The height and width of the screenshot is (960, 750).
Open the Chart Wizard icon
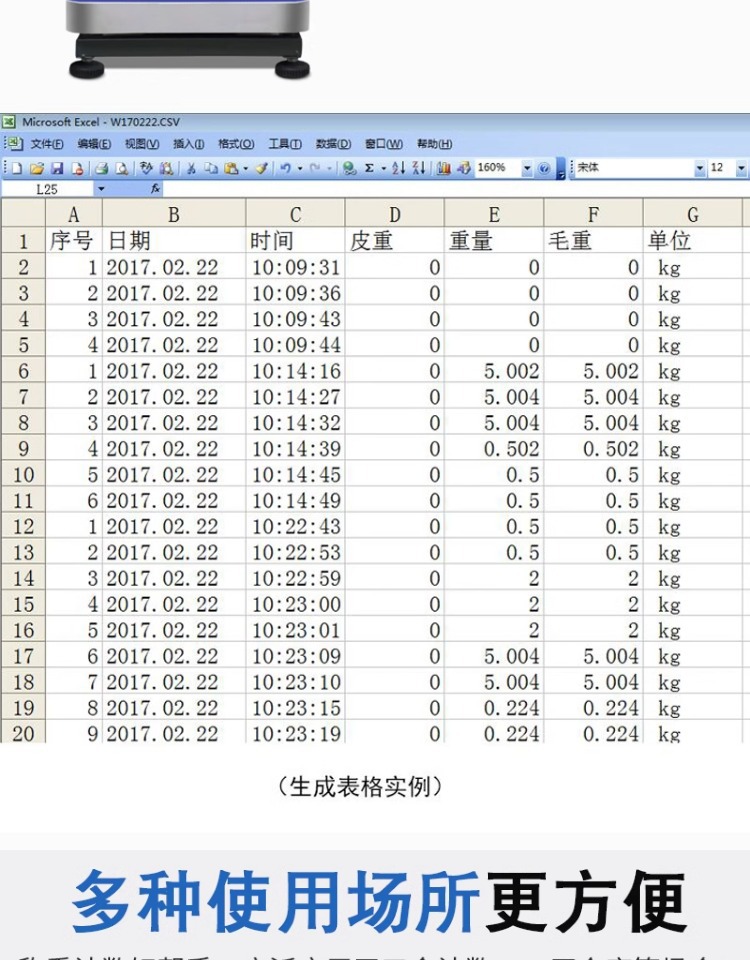443,168
